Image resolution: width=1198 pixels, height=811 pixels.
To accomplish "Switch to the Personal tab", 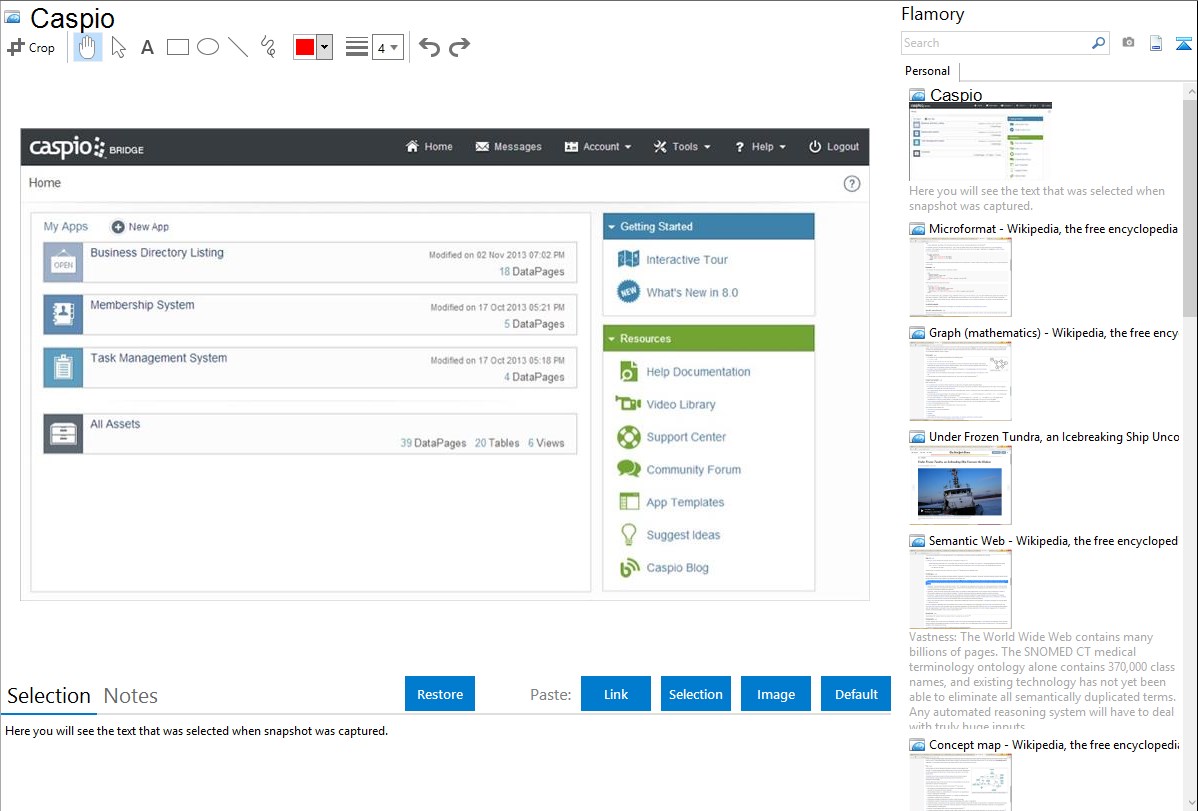I will 928,71.
